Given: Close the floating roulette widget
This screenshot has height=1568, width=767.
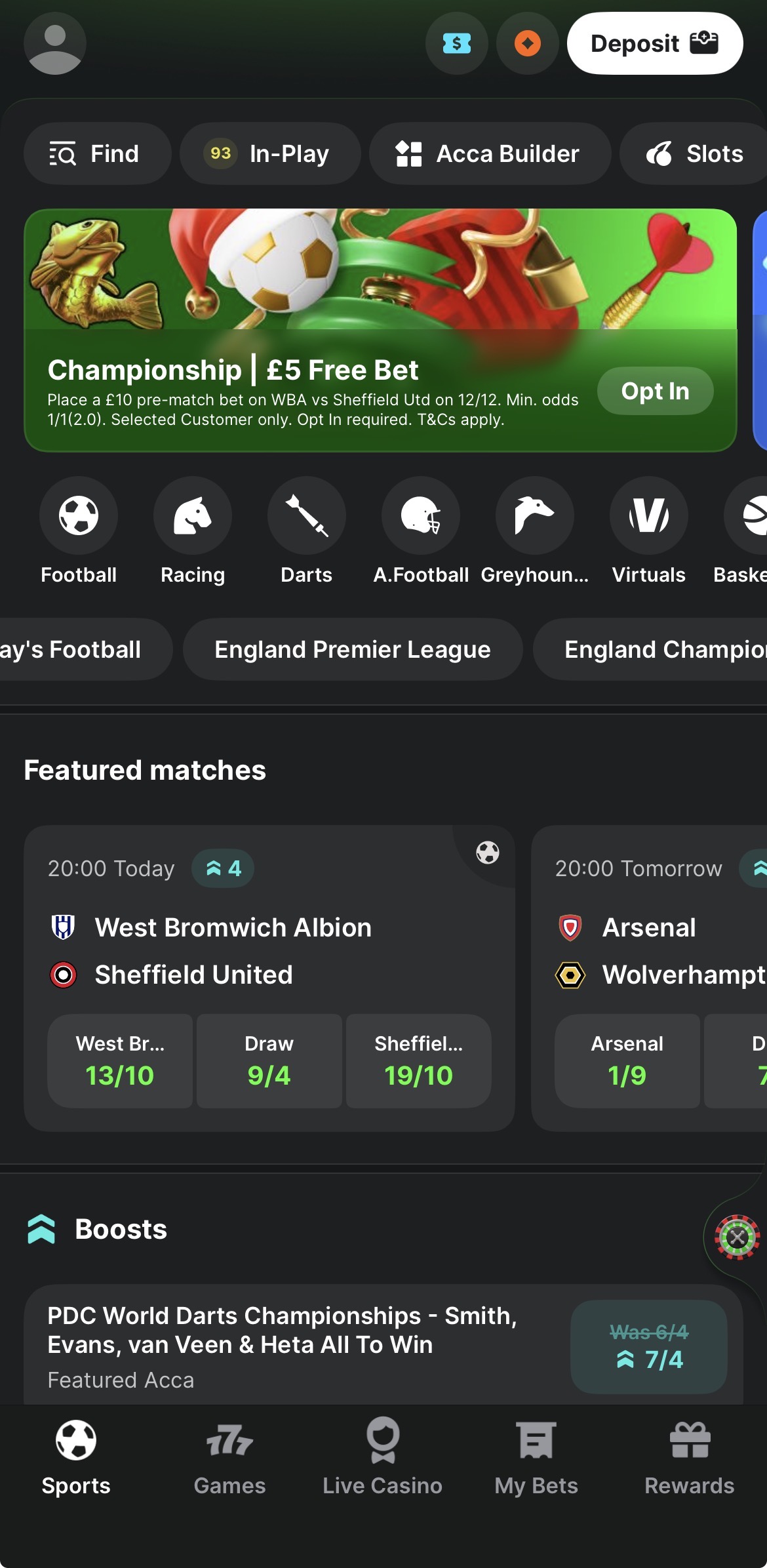Looking at the screenshot, I should click(x=737, y=1237).
